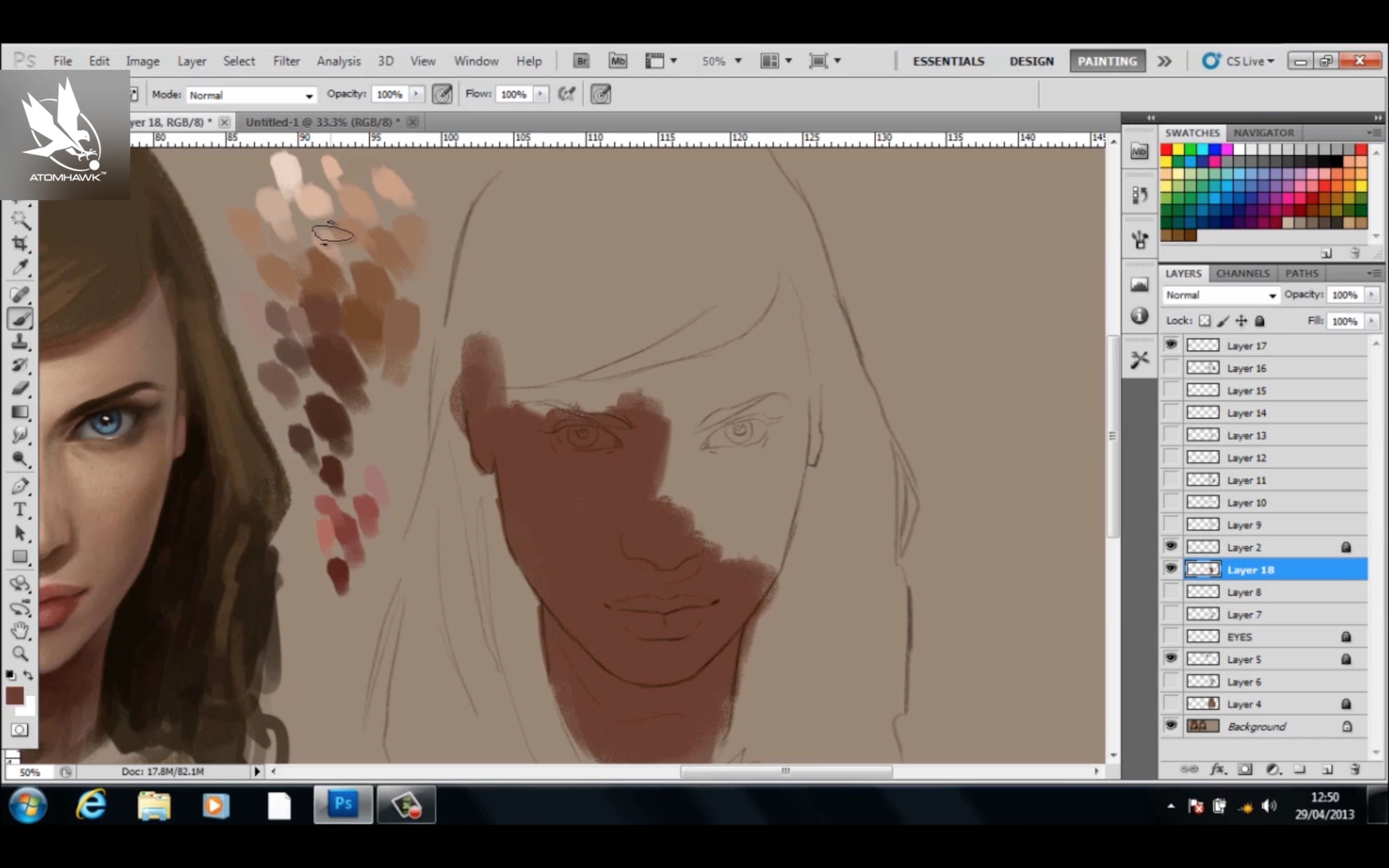The width and height of the screenshot is (1389, 868).
Task: Click the trash icon in Layers panel
Action: click(x=1355, y=769)
